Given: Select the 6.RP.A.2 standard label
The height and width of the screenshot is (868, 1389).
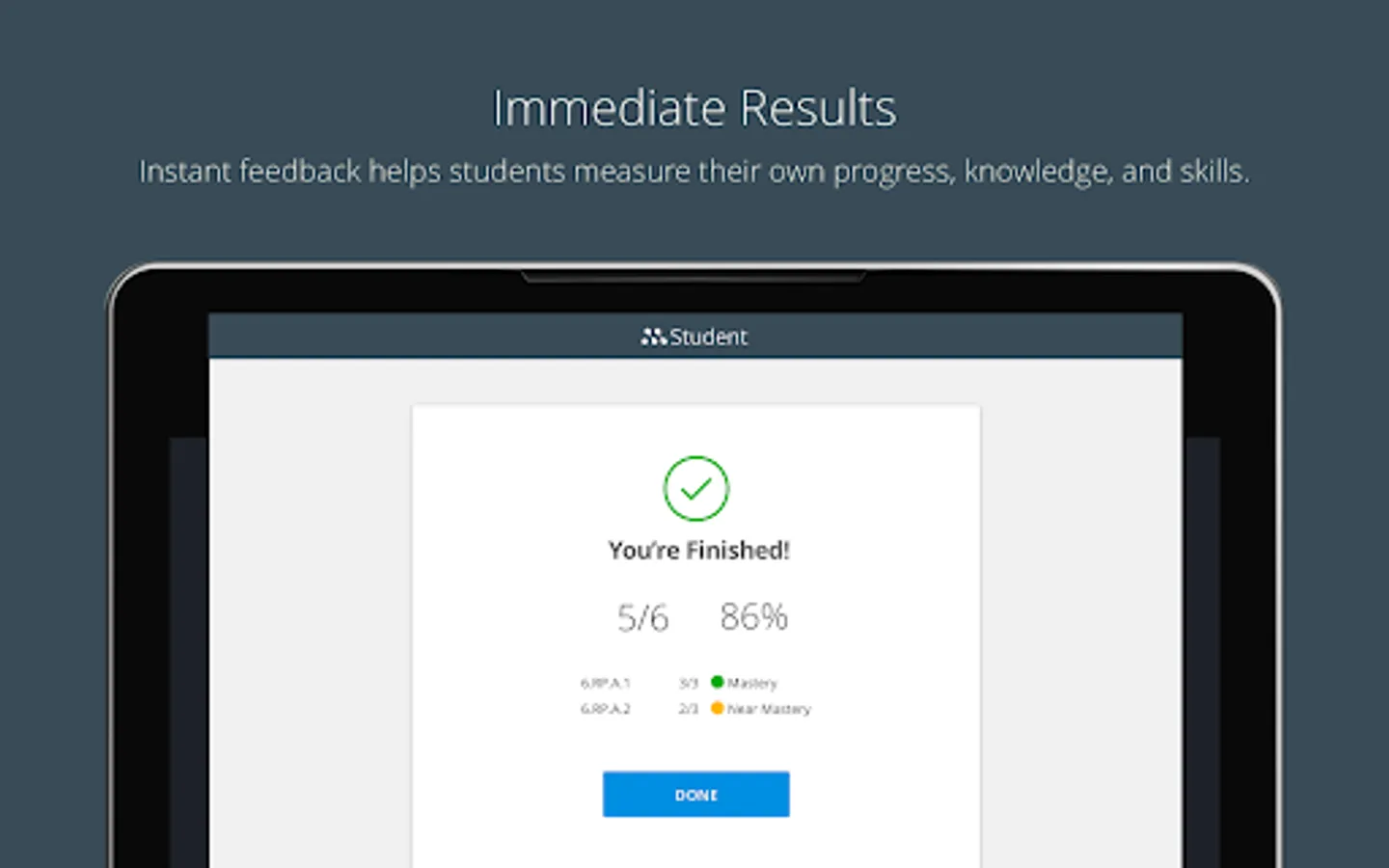Looking at the screenshot, I should pos(605,709).
